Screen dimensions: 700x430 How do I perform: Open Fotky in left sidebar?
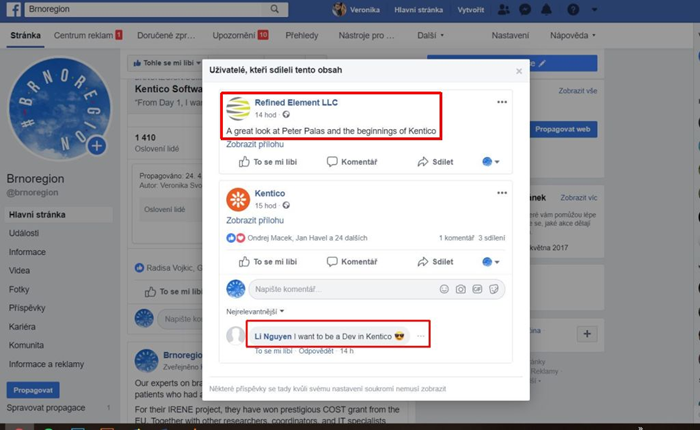click(x=19, y=289)
